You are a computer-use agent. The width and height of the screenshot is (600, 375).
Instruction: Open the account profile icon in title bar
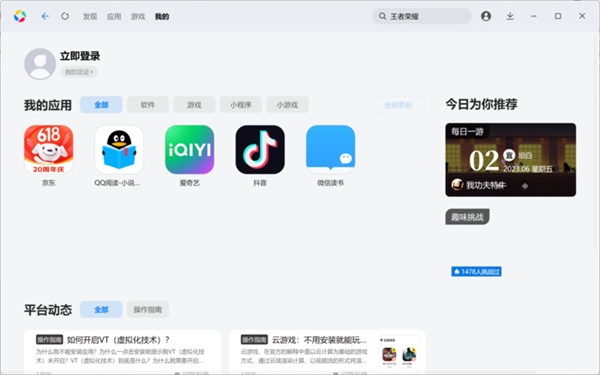(486, 16)
